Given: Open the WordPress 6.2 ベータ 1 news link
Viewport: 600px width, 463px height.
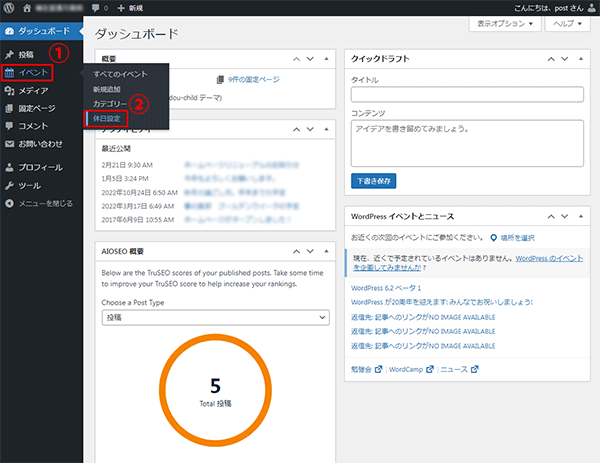Looking at the screenshot, I should [386, 288].
